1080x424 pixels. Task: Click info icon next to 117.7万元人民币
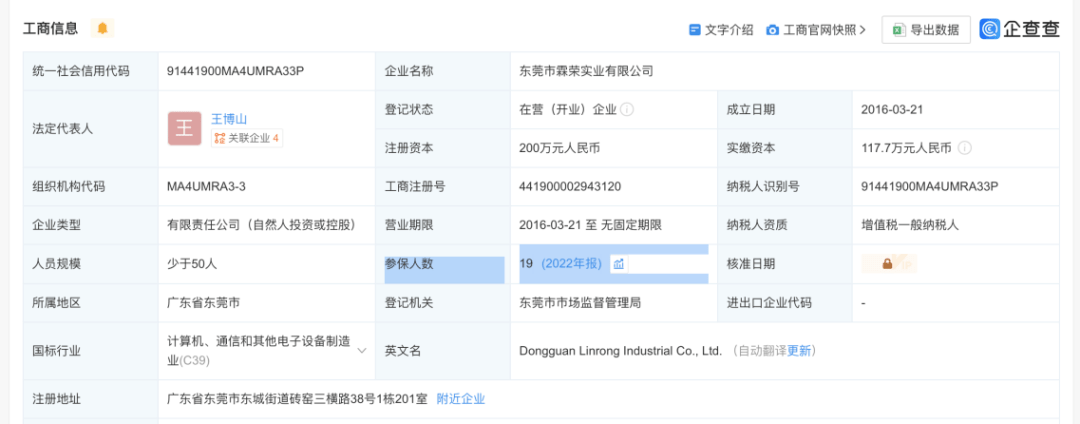(x=964, y=148)
